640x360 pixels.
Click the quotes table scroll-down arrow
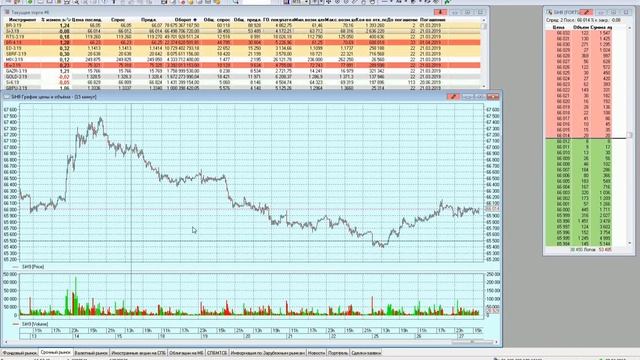tap(484, 87)
